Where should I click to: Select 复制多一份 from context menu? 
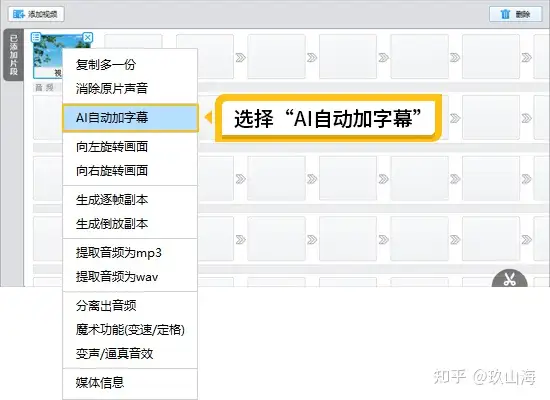point(130,65)
